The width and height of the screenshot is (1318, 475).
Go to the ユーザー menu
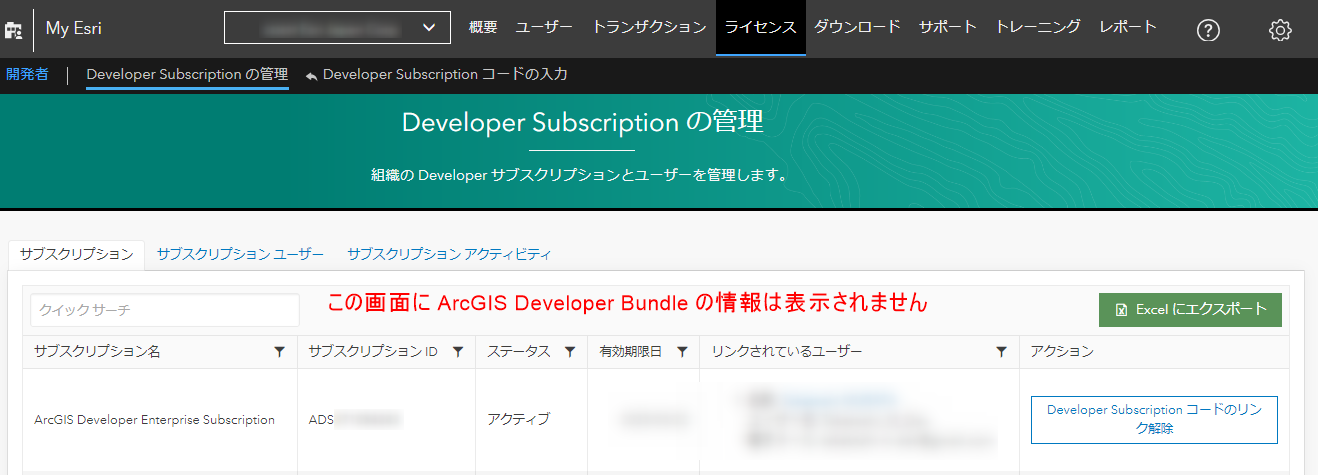pos(544,28)
